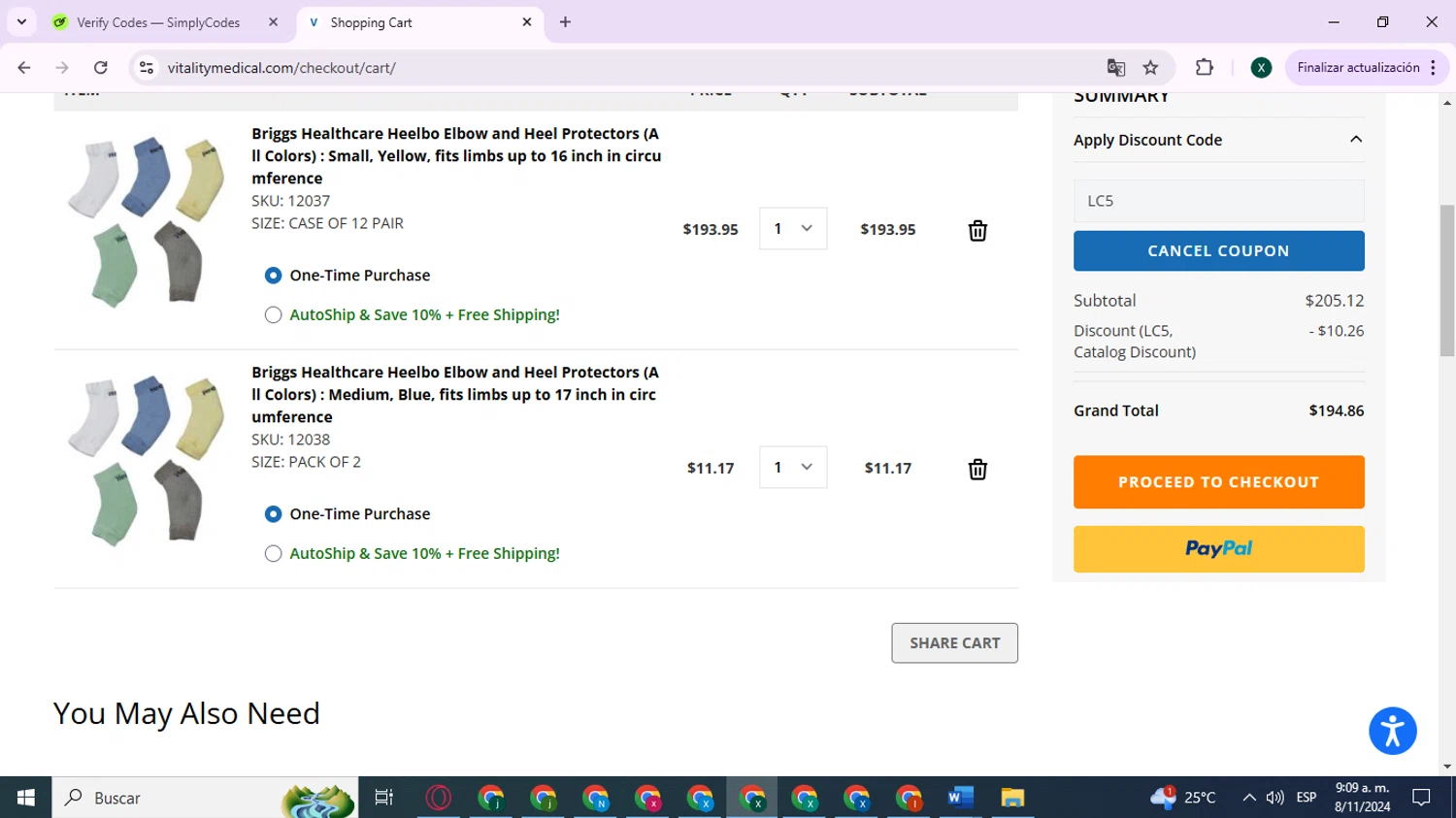
Task: Click the You May Also Need heading
Action: click(186, 713)
